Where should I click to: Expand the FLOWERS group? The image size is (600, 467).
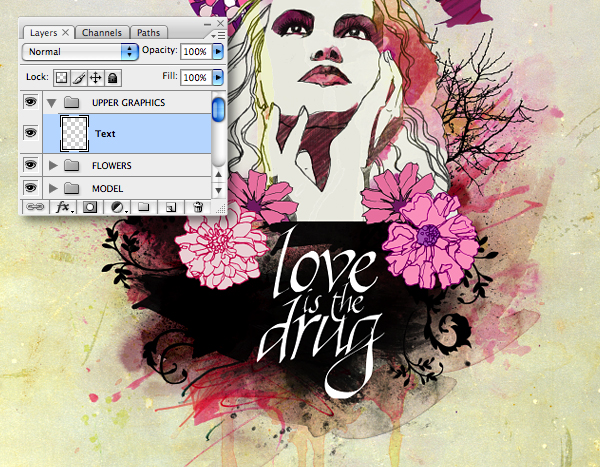53,165
